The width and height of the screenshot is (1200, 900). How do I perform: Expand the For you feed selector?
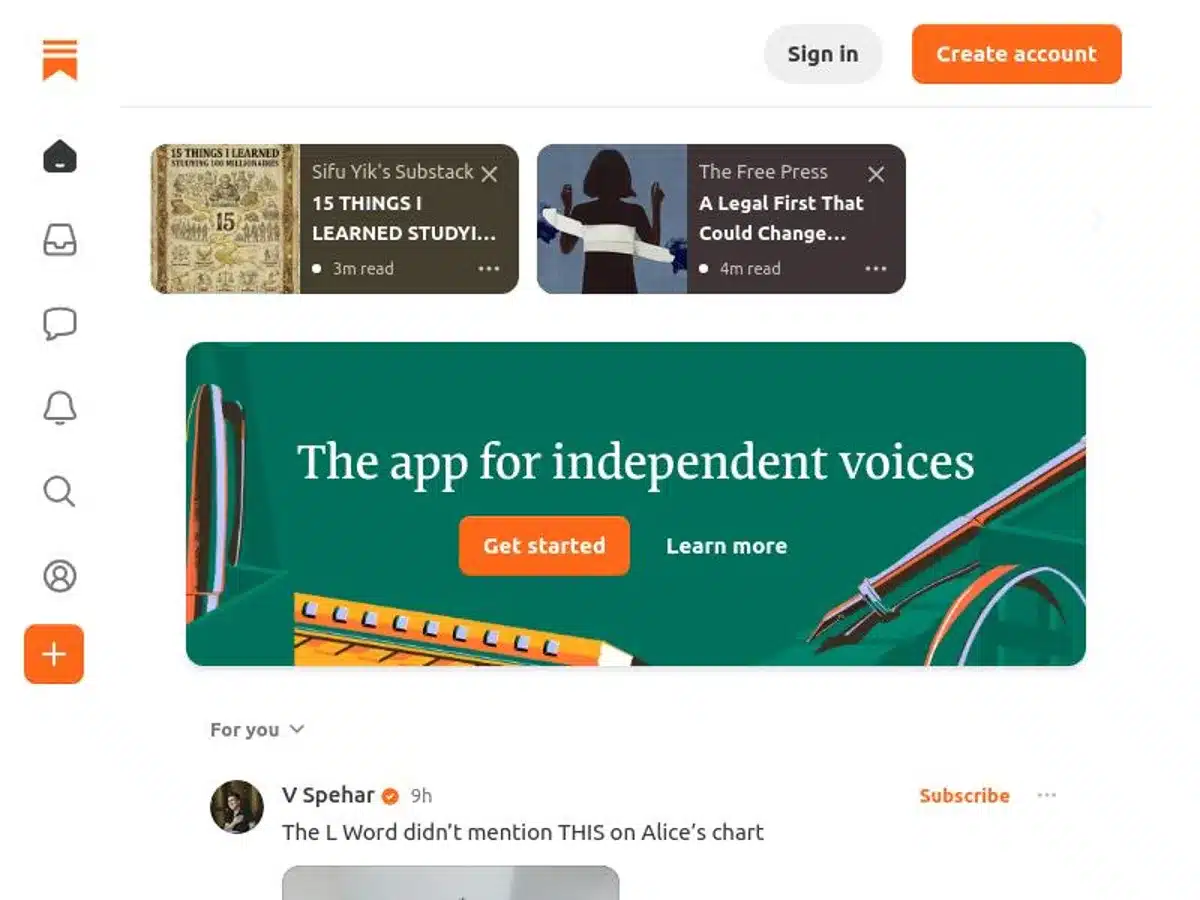click(257, 729)
